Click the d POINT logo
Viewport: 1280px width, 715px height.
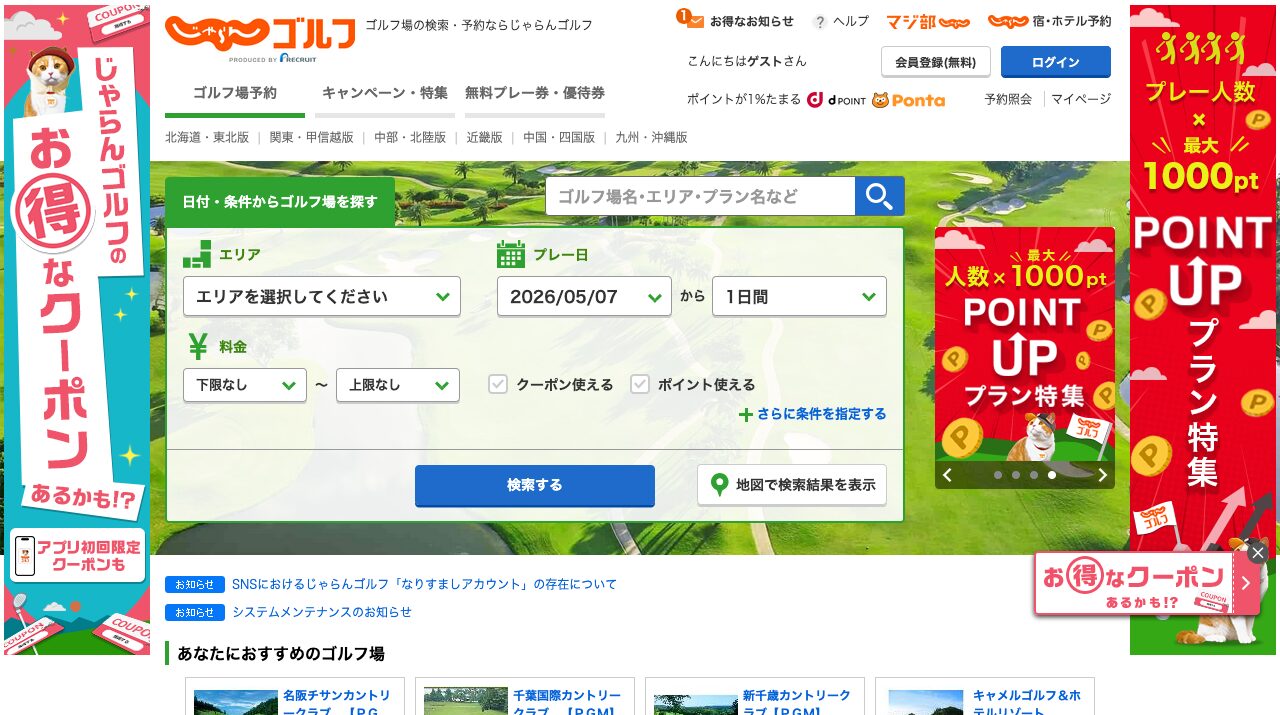837,100
